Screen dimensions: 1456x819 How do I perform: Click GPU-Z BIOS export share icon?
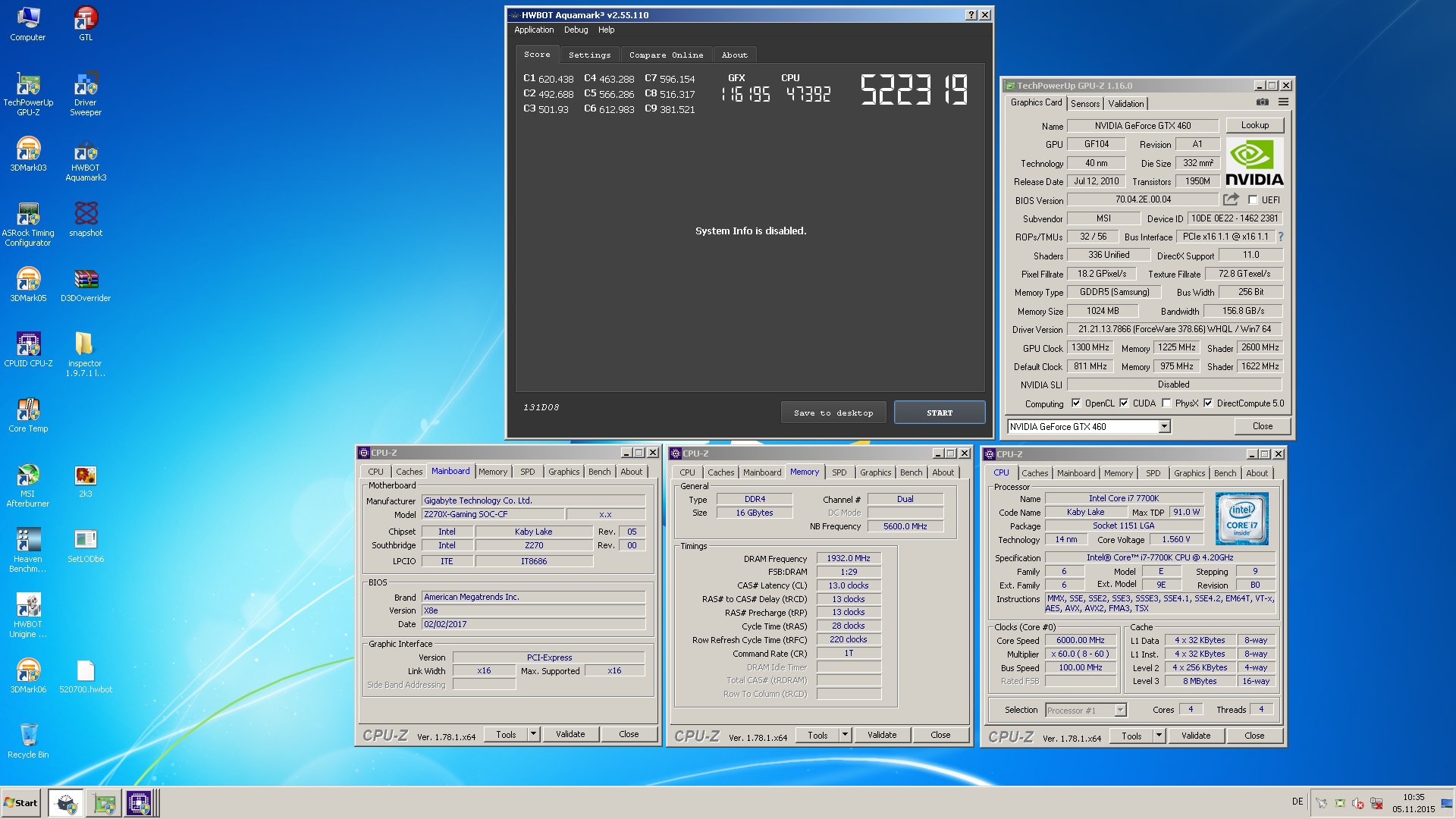(x=1231, y=199)
